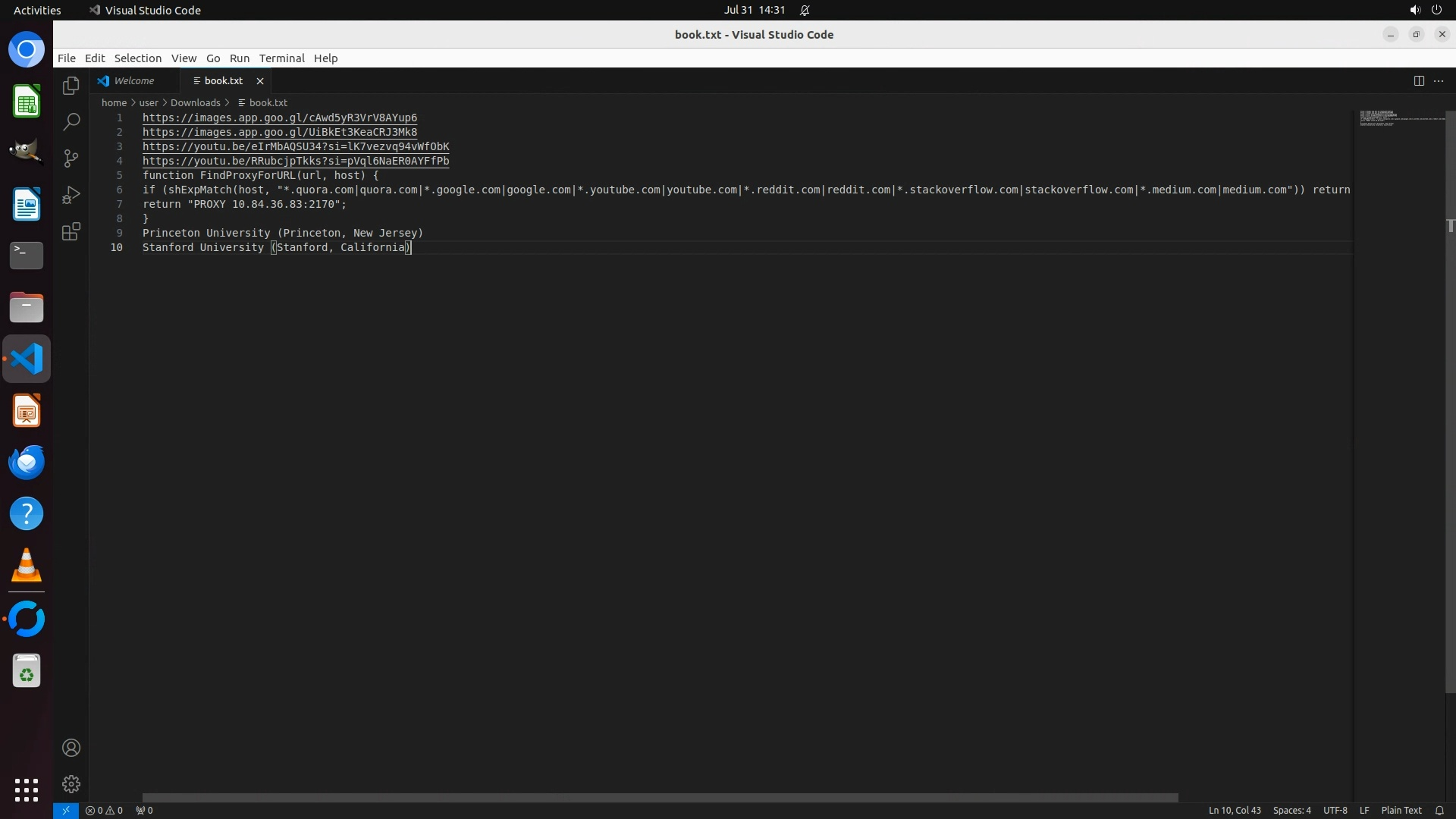The image size is (1456, 819).
Task: Click the split editor right icon
Action: coord(1419,81)
